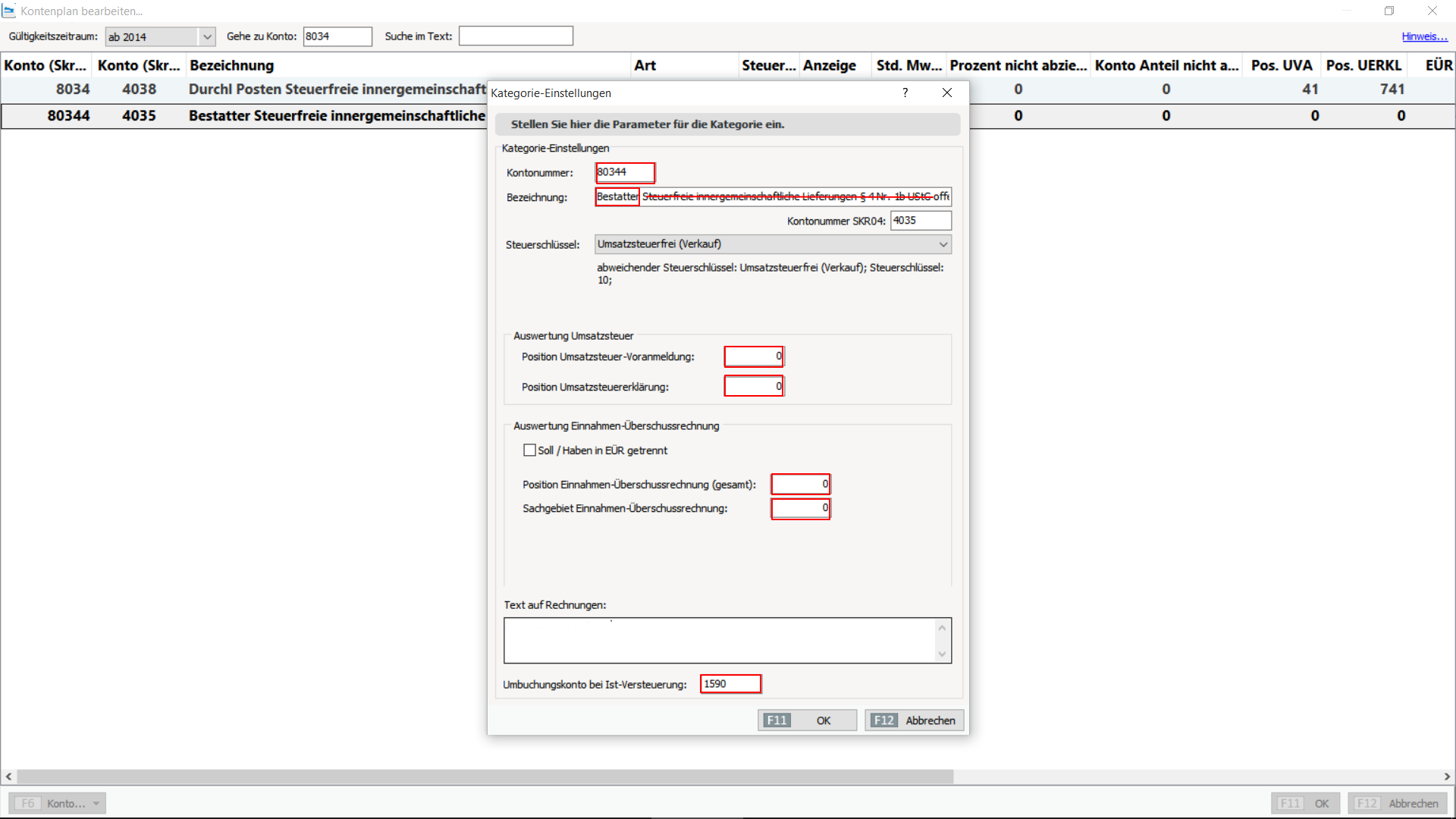This screenshot has width=1456, height=819.
Task: Sort by the Pos. UERKL column header
Action: pyautogui.click(x=1363, y=65)
